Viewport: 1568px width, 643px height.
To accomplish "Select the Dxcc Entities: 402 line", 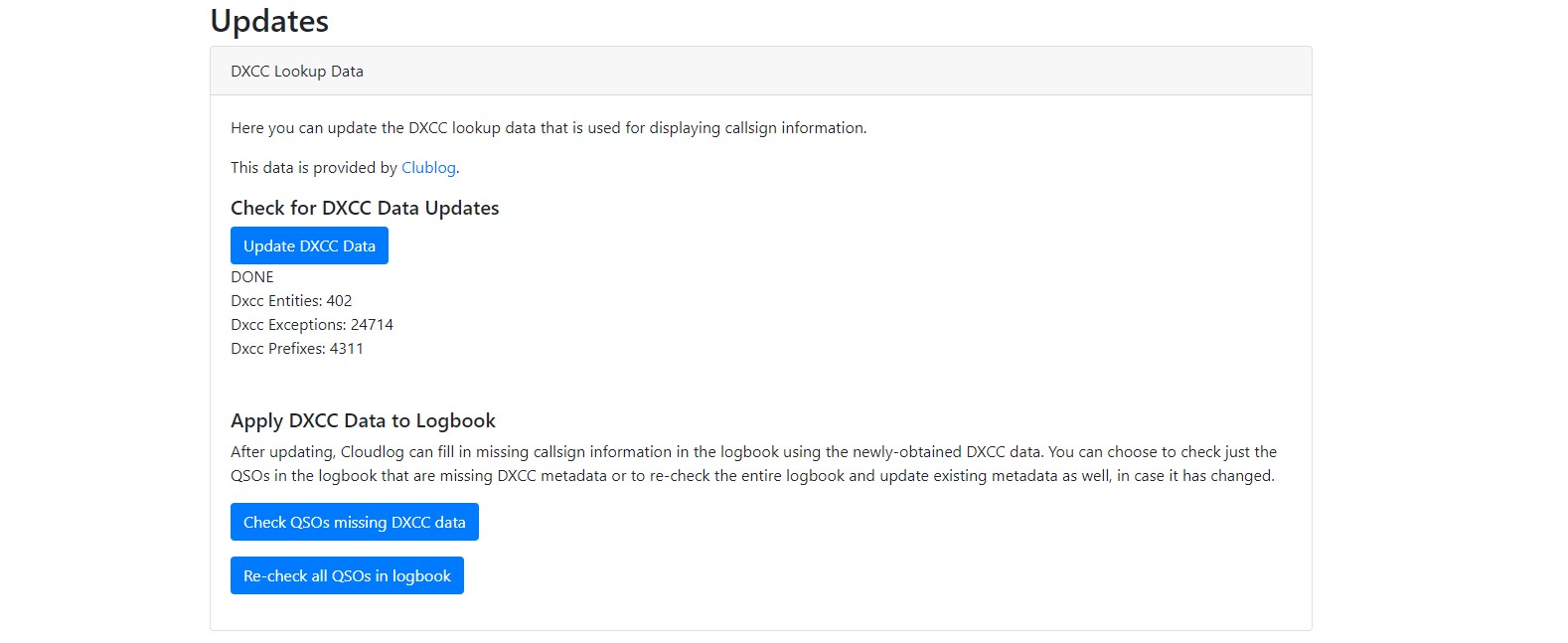I will (x=290, y=300).
